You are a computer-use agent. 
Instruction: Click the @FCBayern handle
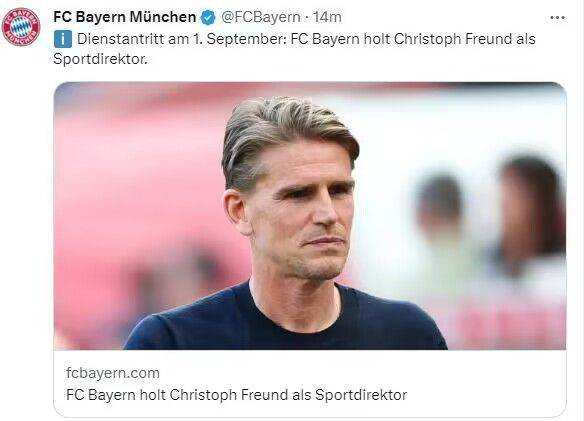[x=261, y=17]
